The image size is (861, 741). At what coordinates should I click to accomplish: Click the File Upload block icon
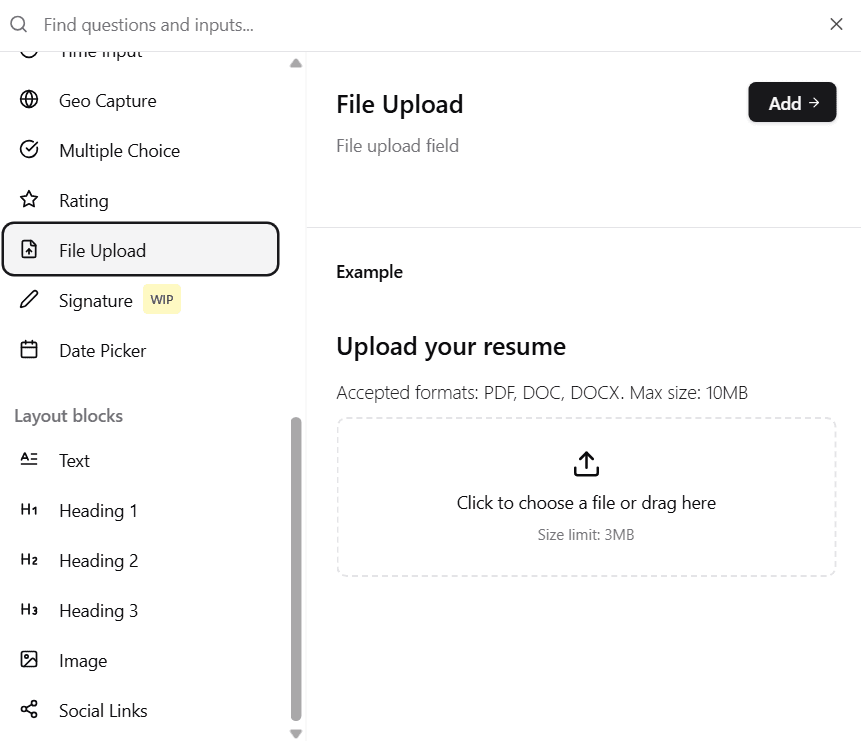click(x=30, y=249)
